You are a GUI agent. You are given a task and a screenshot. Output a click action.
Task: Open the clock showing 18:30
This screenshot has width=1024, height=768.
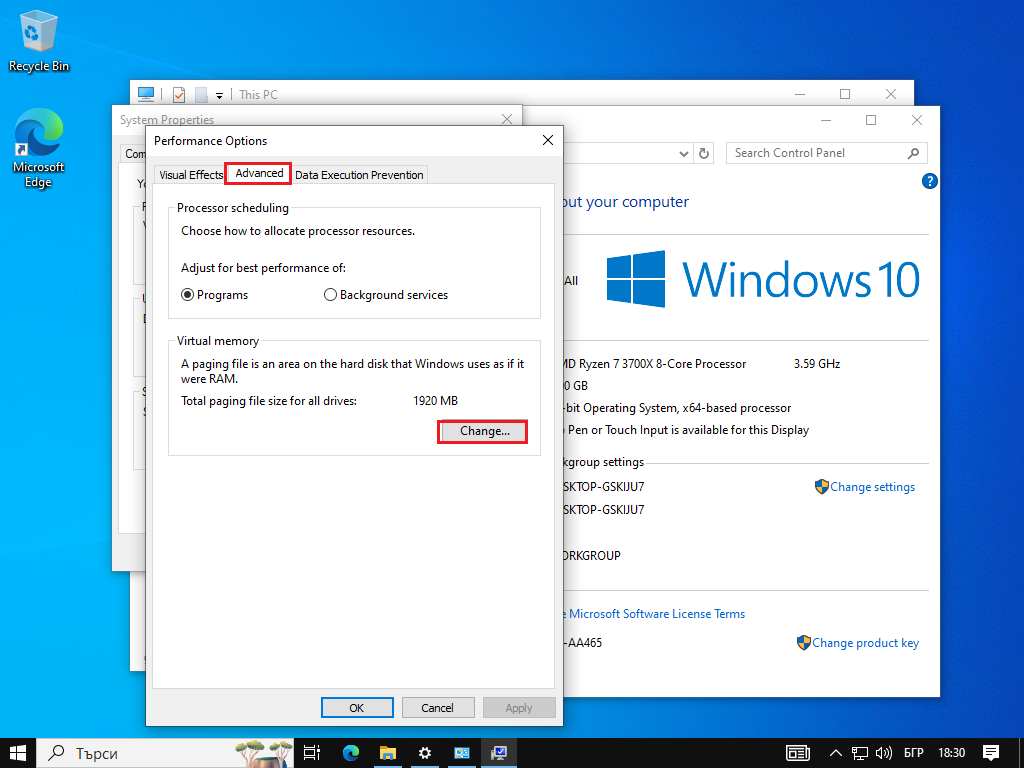[952, 753]
